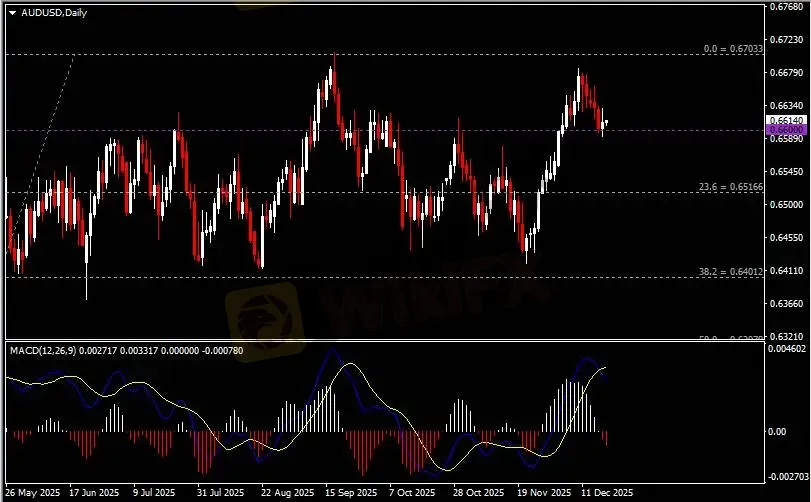Click the 0.004602 MACD scale value

(x=785, y=348)
